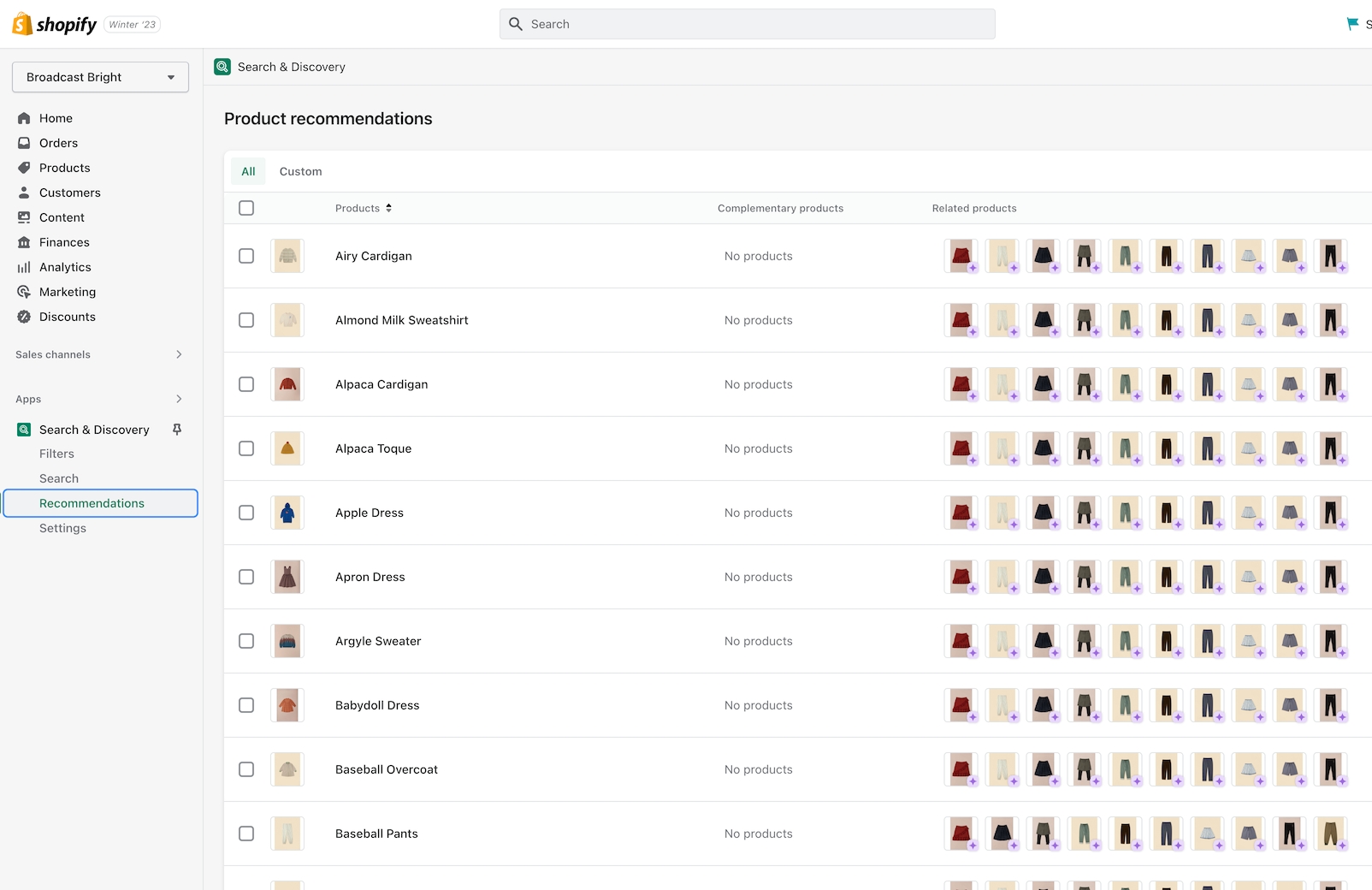Toggle the select-all checkbox in table header
The width and height of the screenshot is (1372, 890).
(x=246, y=208)
